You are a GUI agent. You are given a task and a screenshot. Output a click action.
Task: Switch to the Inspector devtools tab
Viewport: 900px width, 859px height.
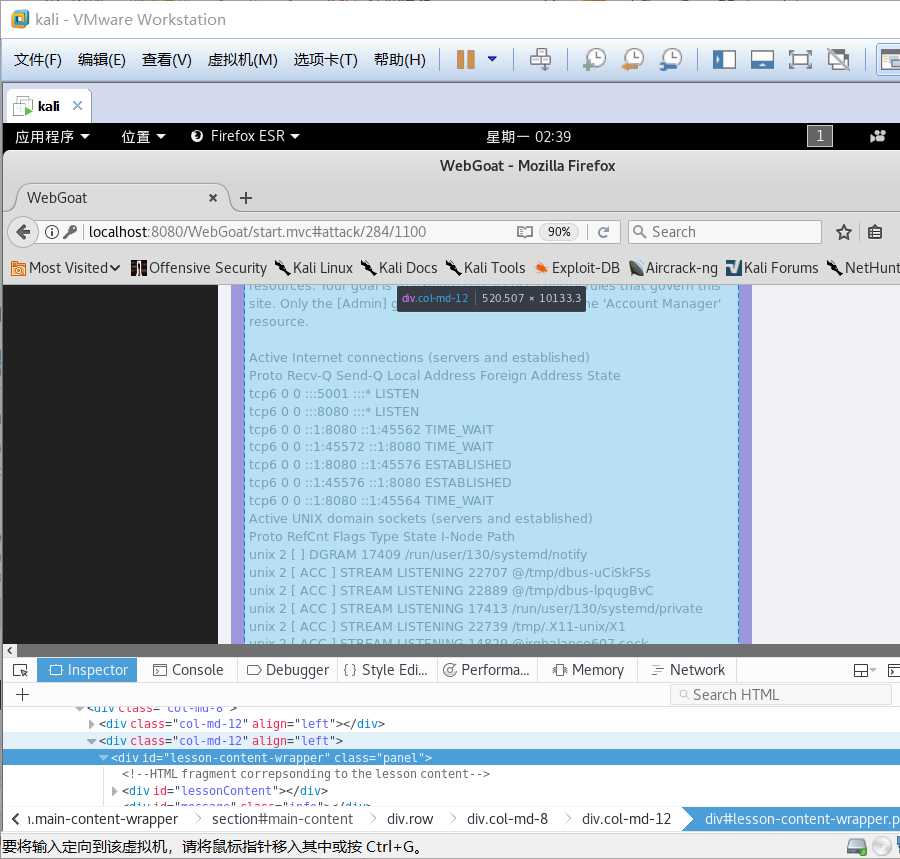[x=87, y=670]
